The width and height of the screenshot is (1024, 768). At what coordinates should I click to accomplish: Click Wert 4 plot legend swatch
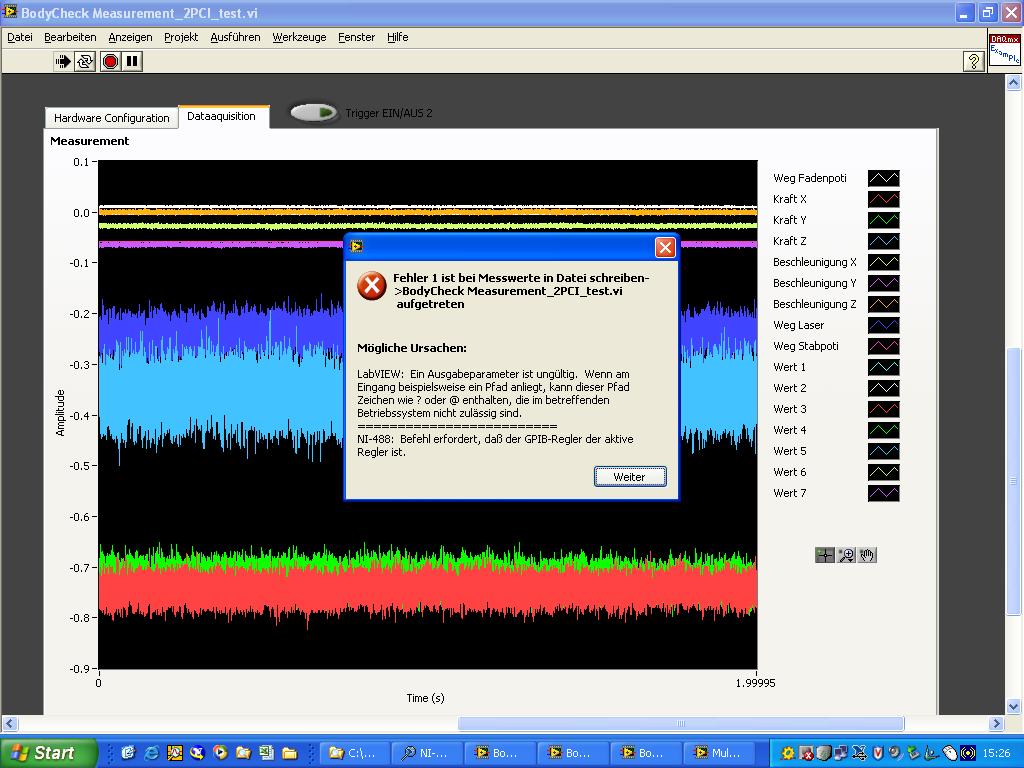point(883,430)
